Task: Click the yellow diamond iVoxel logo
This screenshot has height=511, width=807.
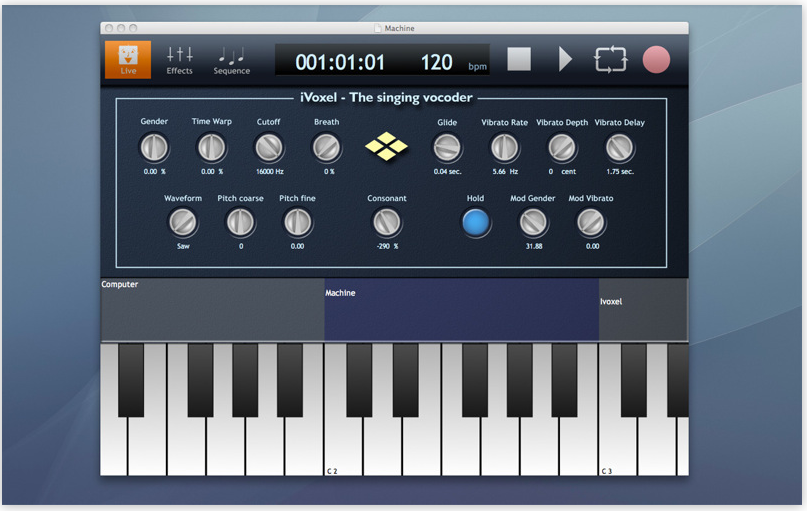Action: click(387, 147)
